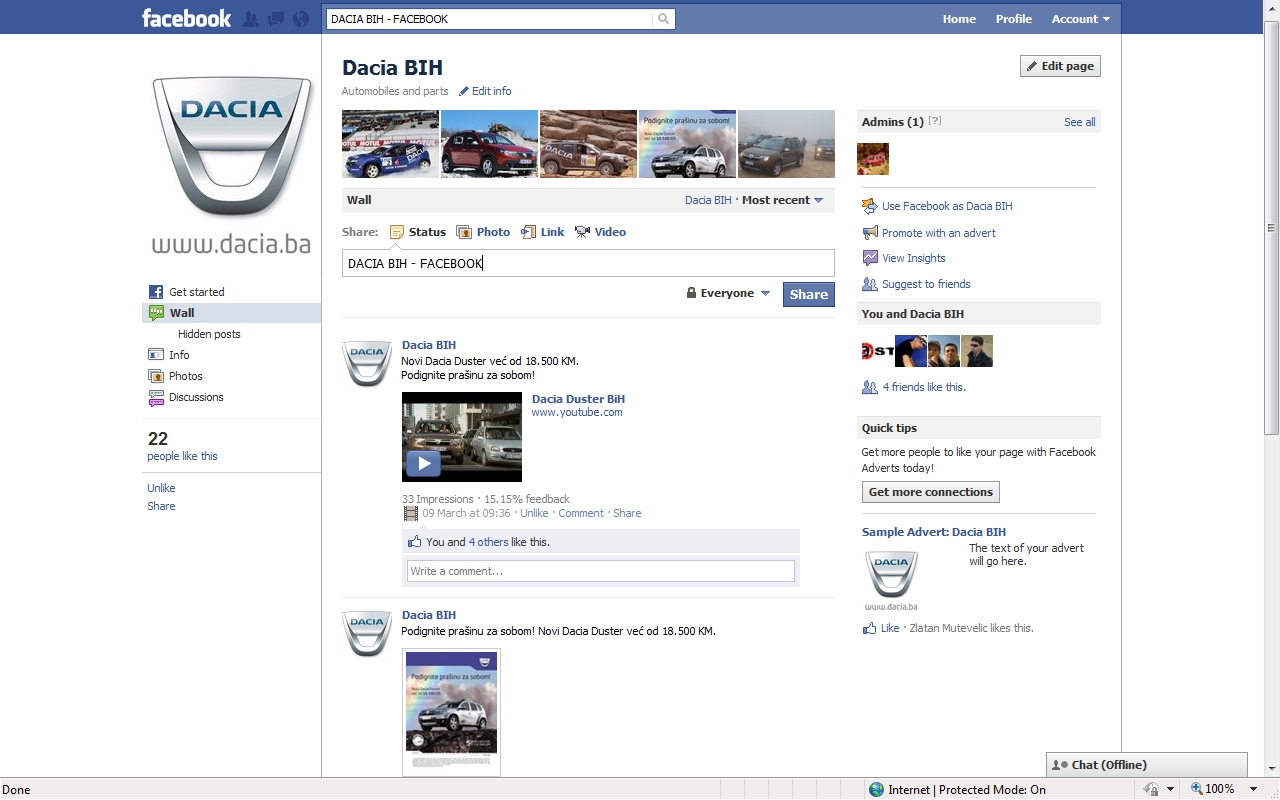Open the Chat (Offline) bar
The image size is (1280, 800).
1147,765
